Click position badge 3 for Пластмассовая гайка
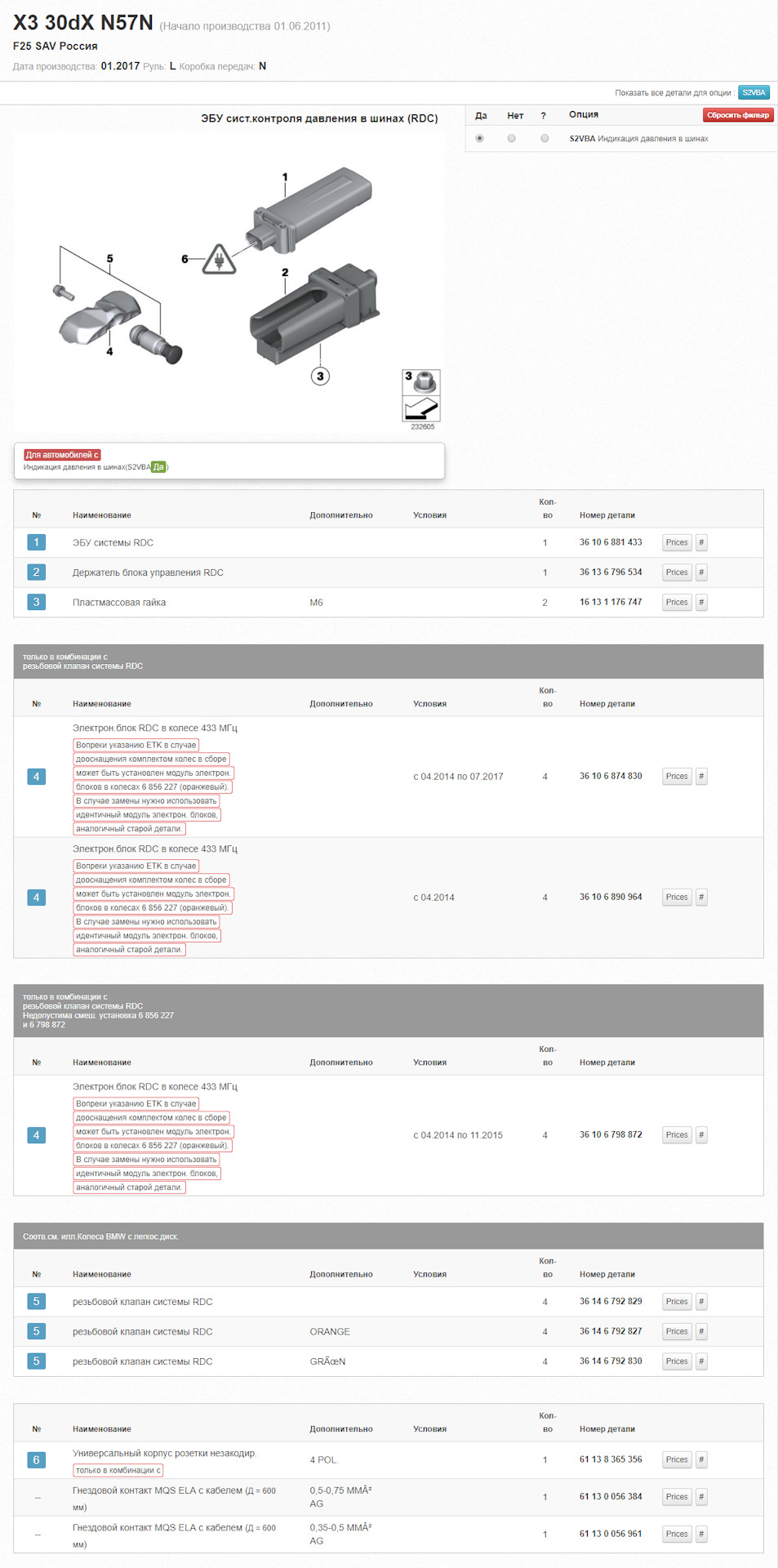Image resolution: width=778 pixels, height=1568 pixels. [36, 602]
